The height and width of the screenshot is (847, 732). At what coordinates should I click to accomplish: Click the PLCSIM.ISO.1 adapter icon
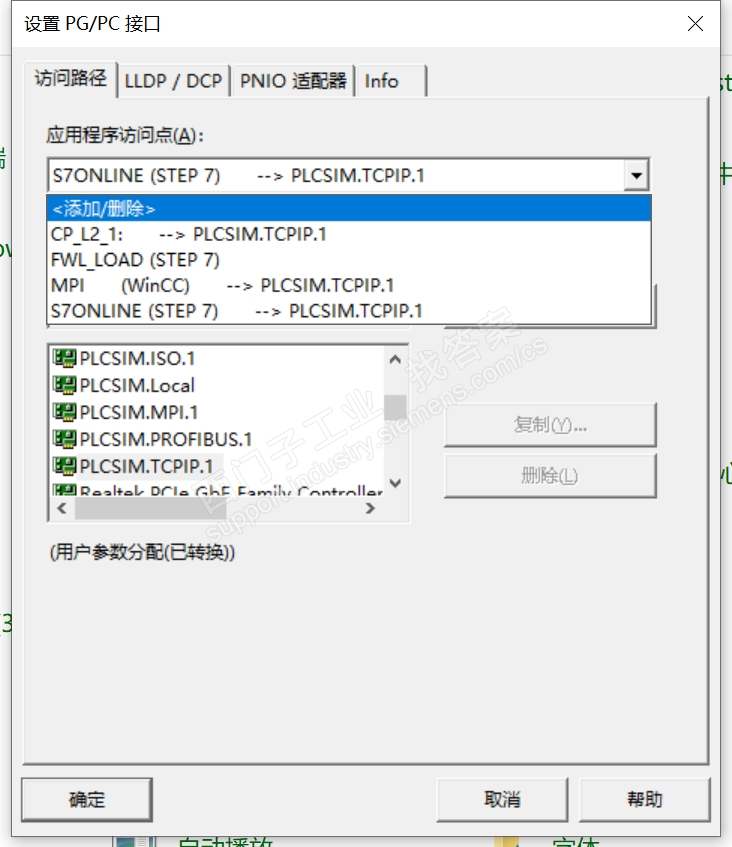64,358
